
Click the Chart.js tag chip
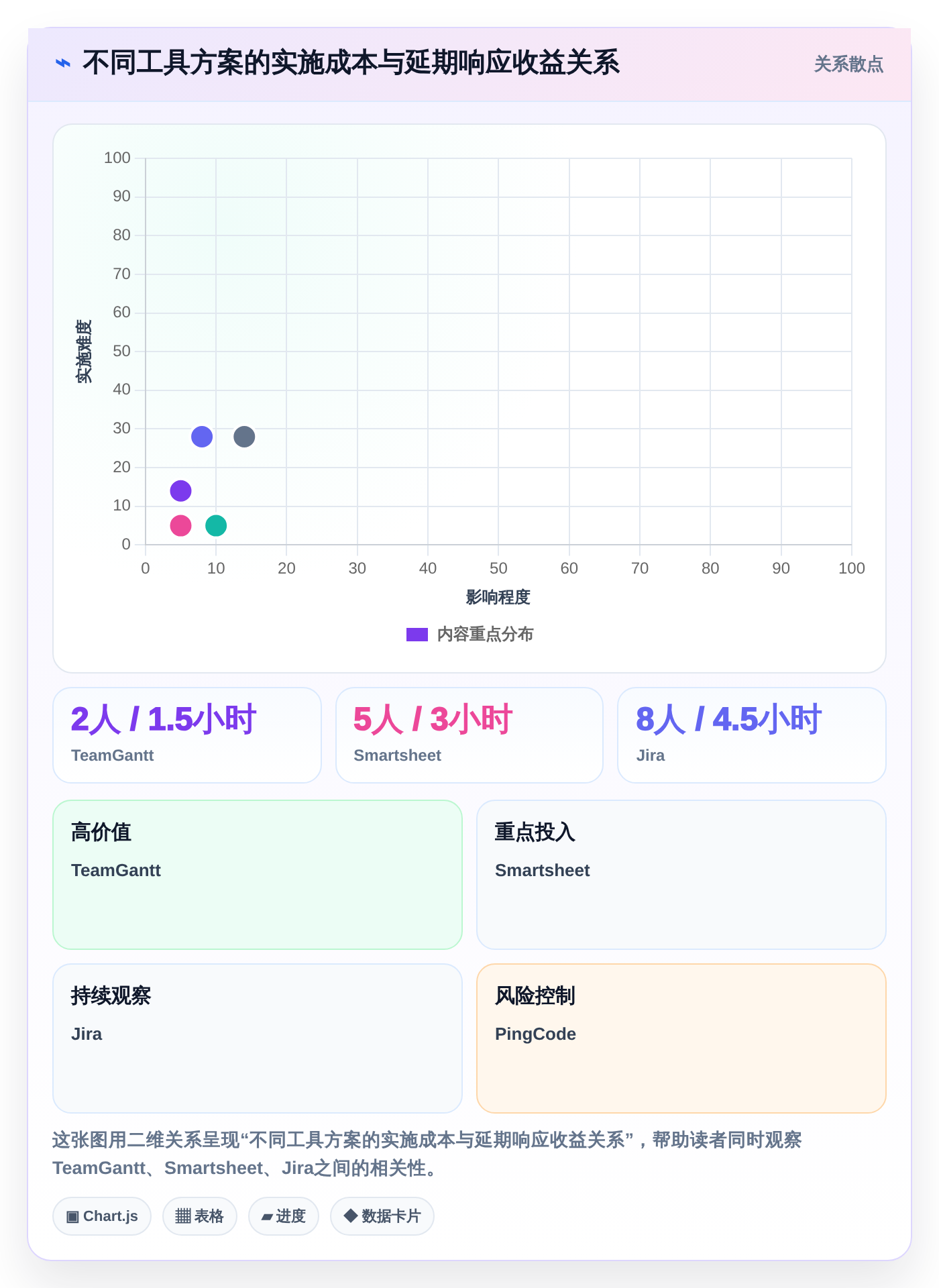click(102, 1216)
